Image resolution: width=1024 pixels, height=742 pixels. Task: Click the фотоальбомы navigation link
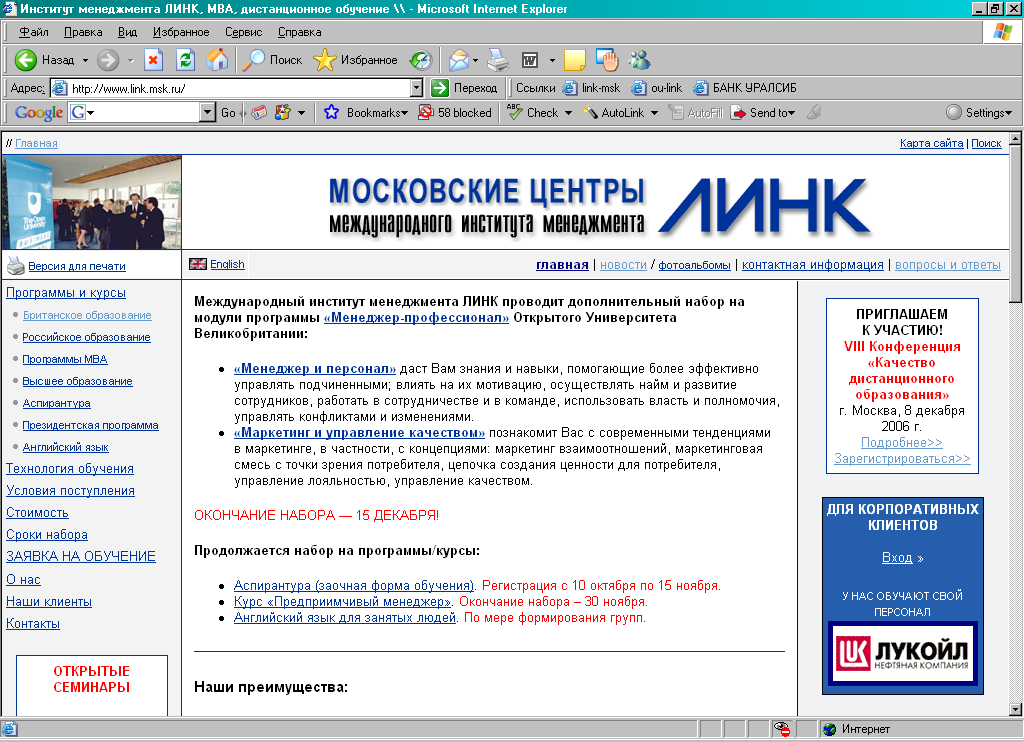pos(694,265)
